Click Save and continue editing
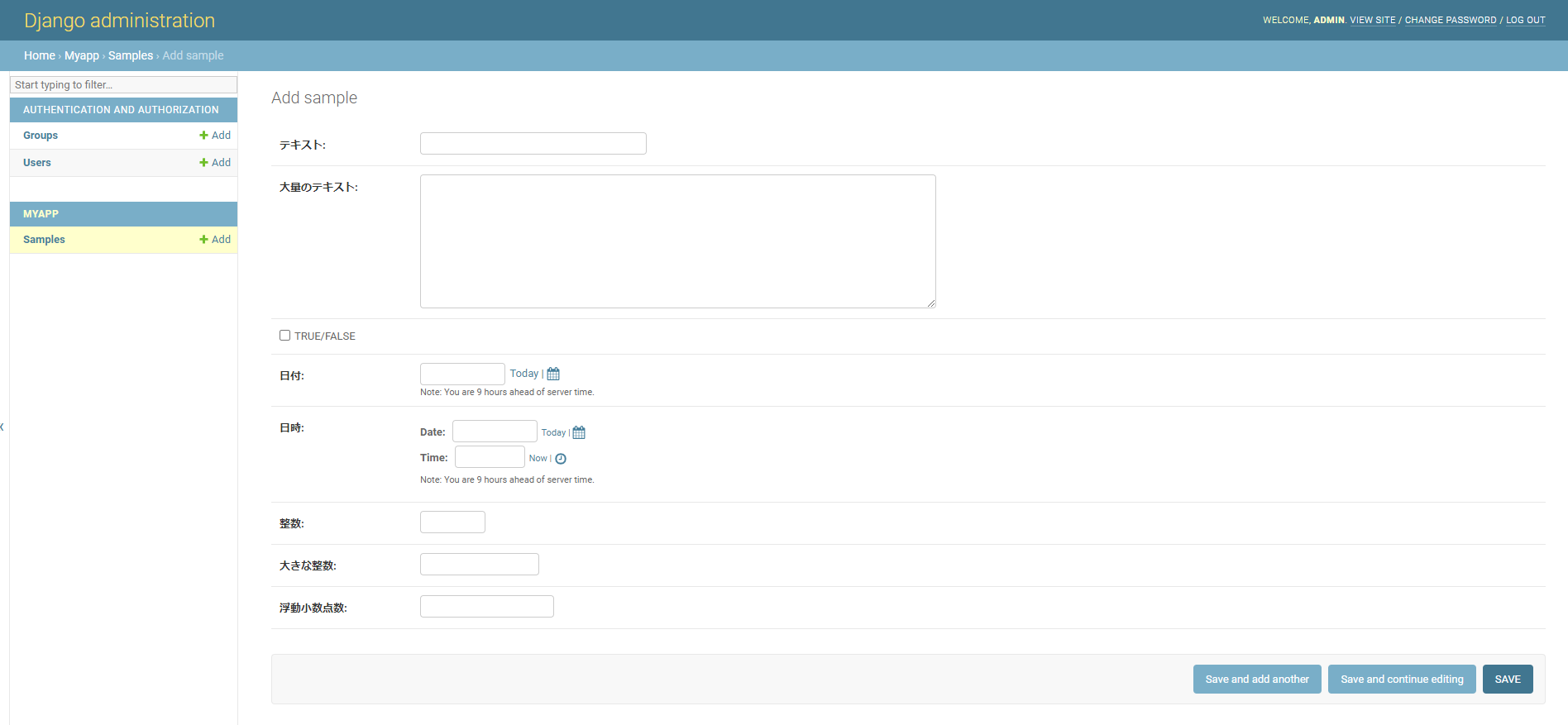Viewport: 1568px width, 725px height. click(x=1401, y=680)
